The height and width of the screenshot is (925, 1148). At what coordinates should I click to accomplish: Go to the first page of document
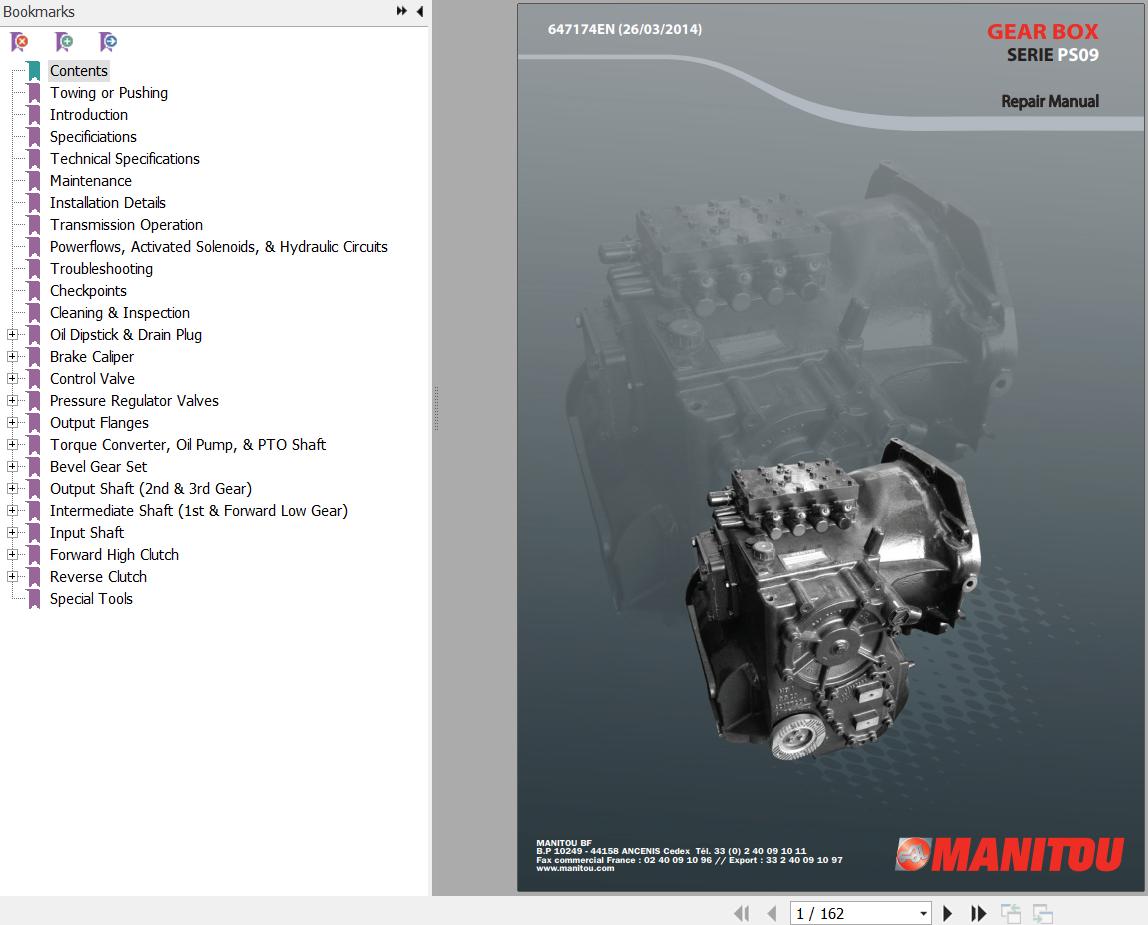pos(742,913)
